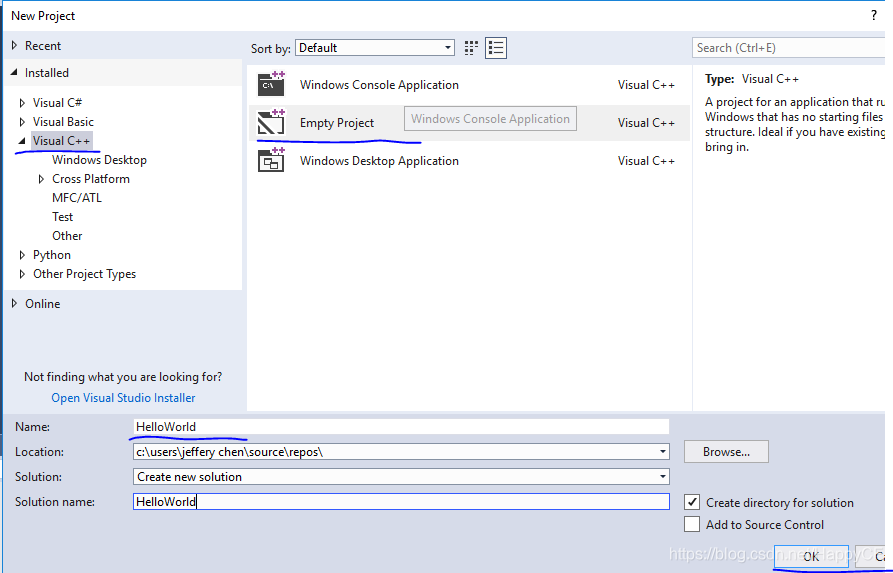Image resolution: width=893 pixels, height=573 pixels.
Task: Expand the Python node arrow
Action: [22, 255]
